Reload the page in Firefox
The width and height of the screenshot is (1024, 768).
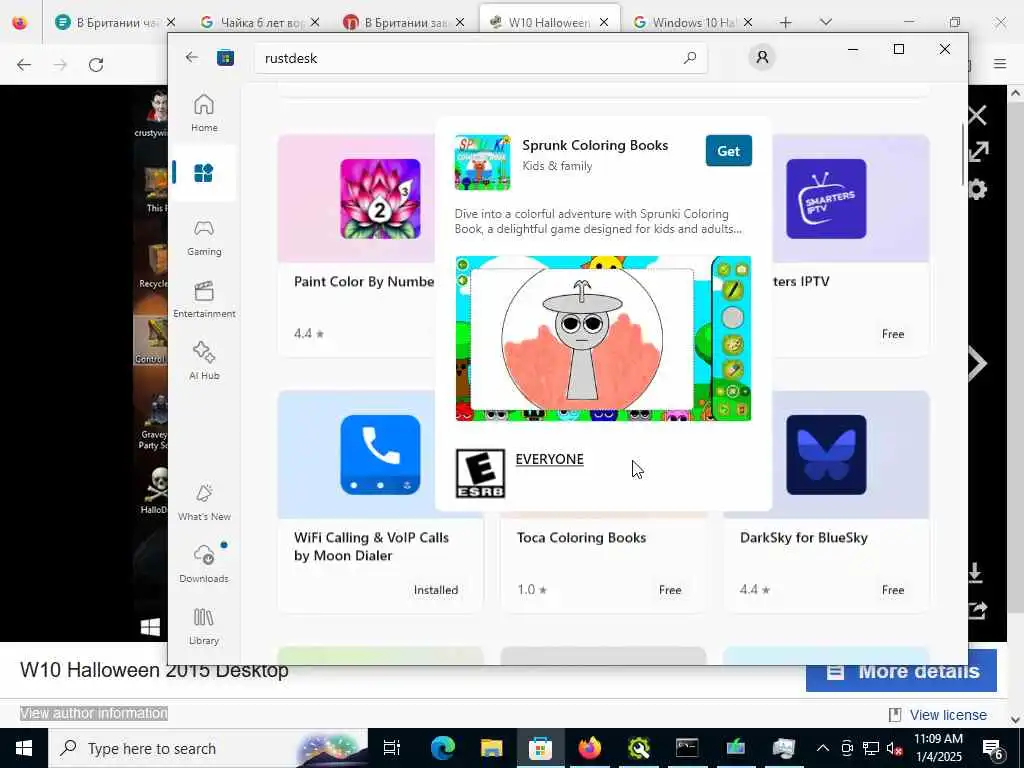[x=96, y=65]
